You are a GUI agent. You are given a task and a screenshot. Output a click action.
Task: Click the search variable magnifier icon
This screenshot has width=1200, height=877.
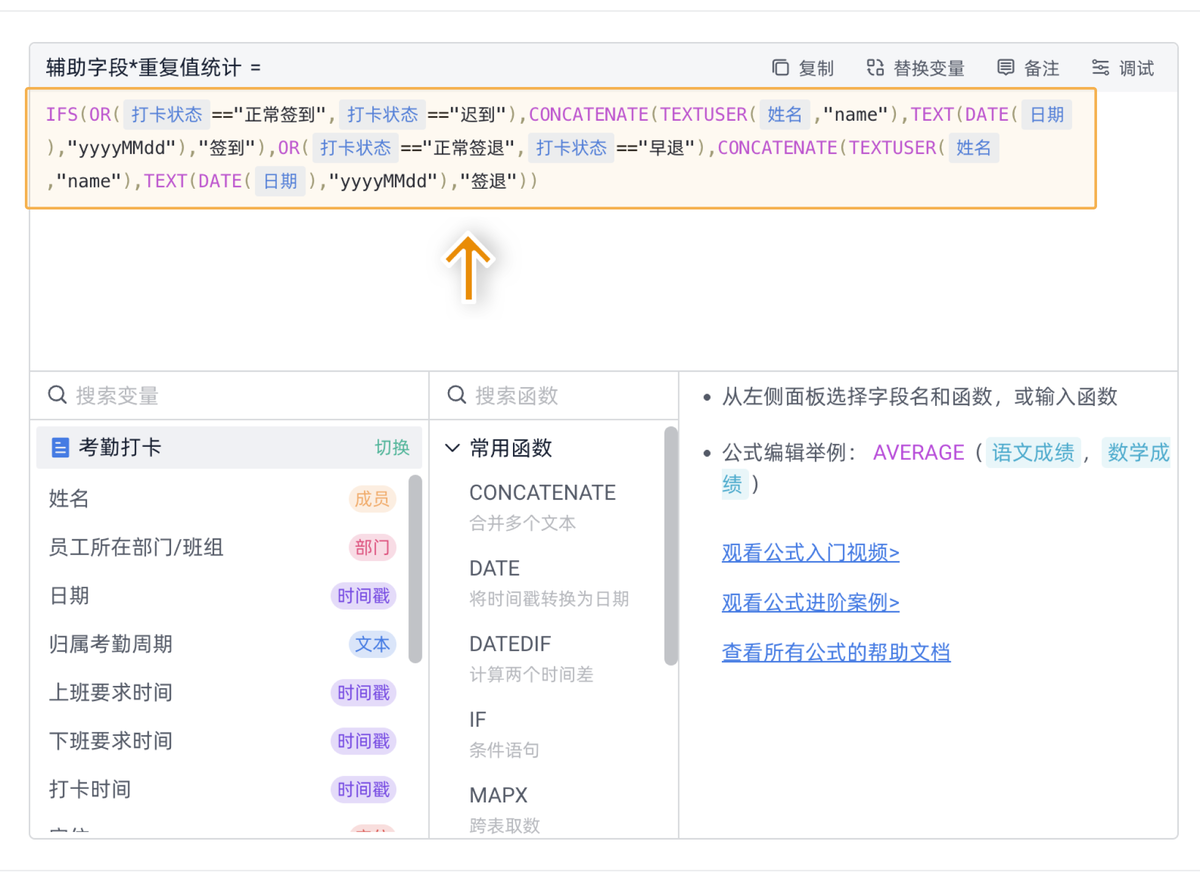pyautogui.click(x=58, y=396)
